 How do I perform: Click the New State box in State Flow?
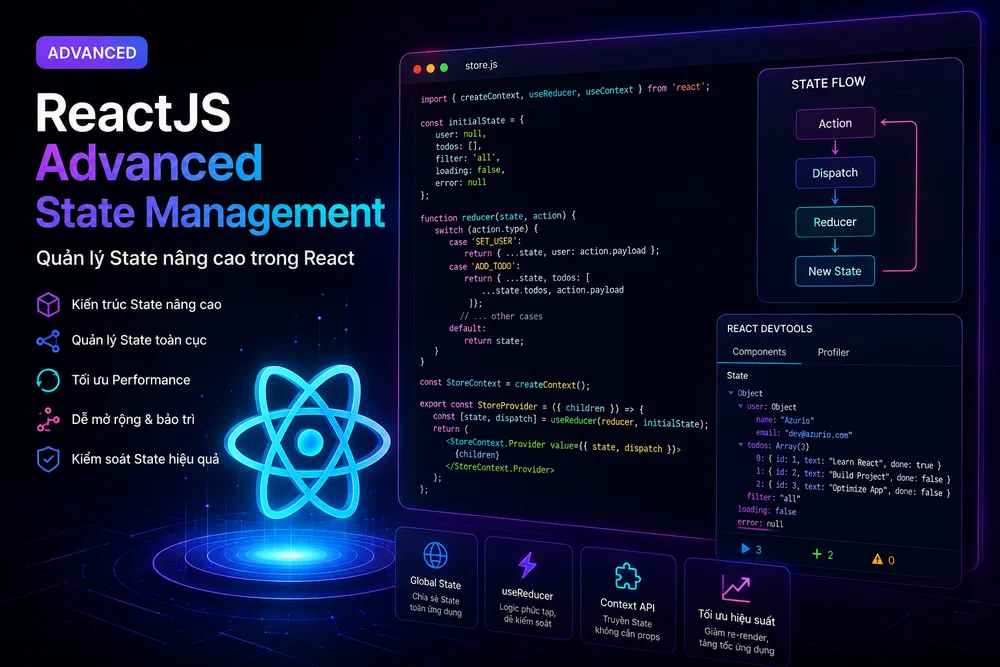pos(835,271)
